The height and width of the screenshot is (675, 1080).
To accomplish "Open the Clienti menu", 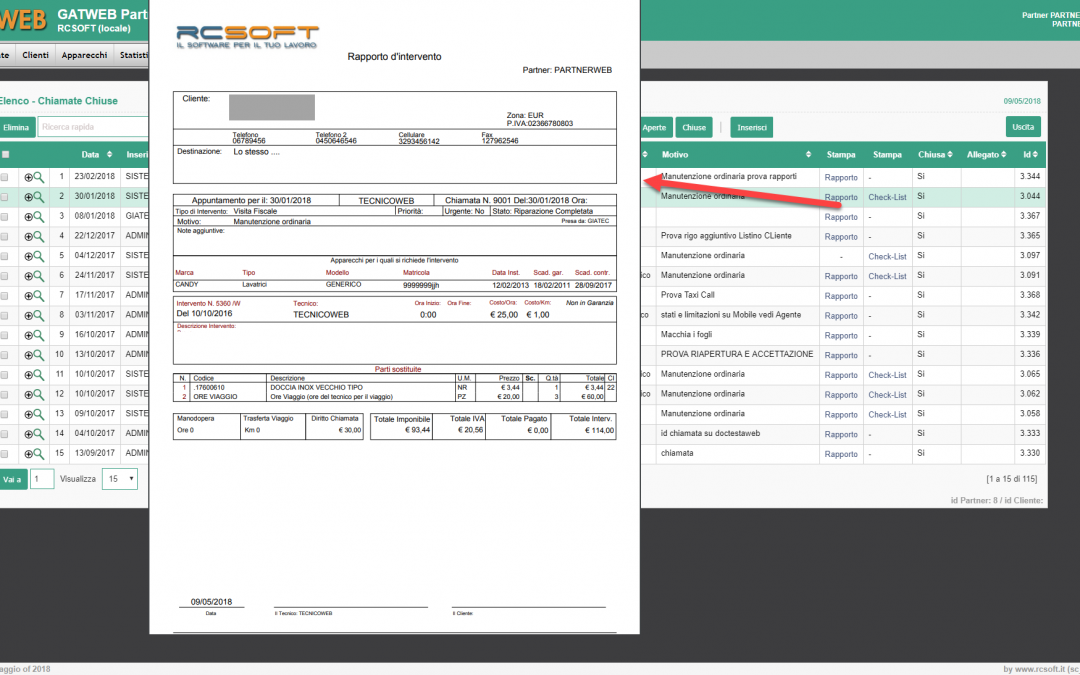I will pyautogui.click(x=35, y=55).
